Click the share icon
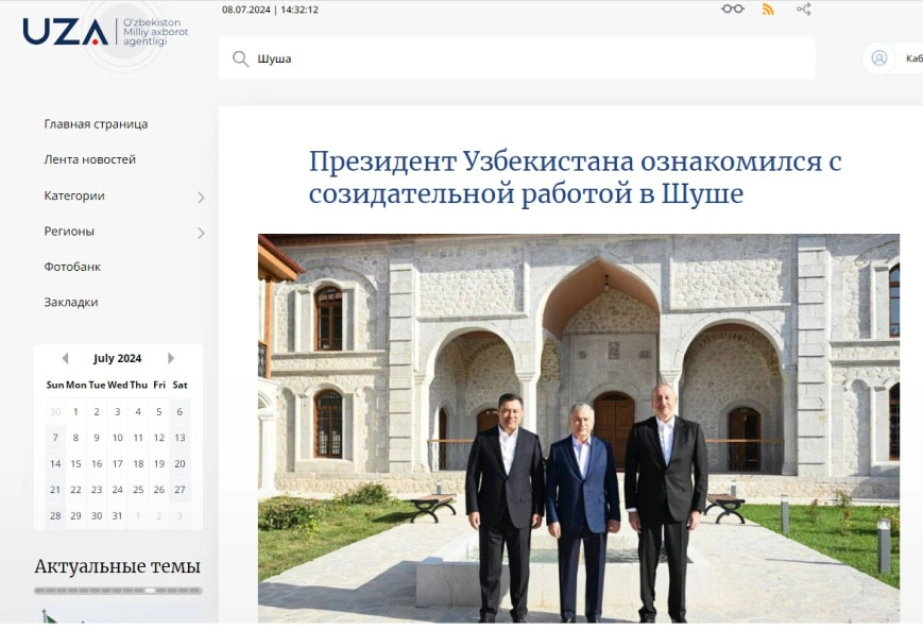Screen dimensions: 923x630 tap(804, 9)
